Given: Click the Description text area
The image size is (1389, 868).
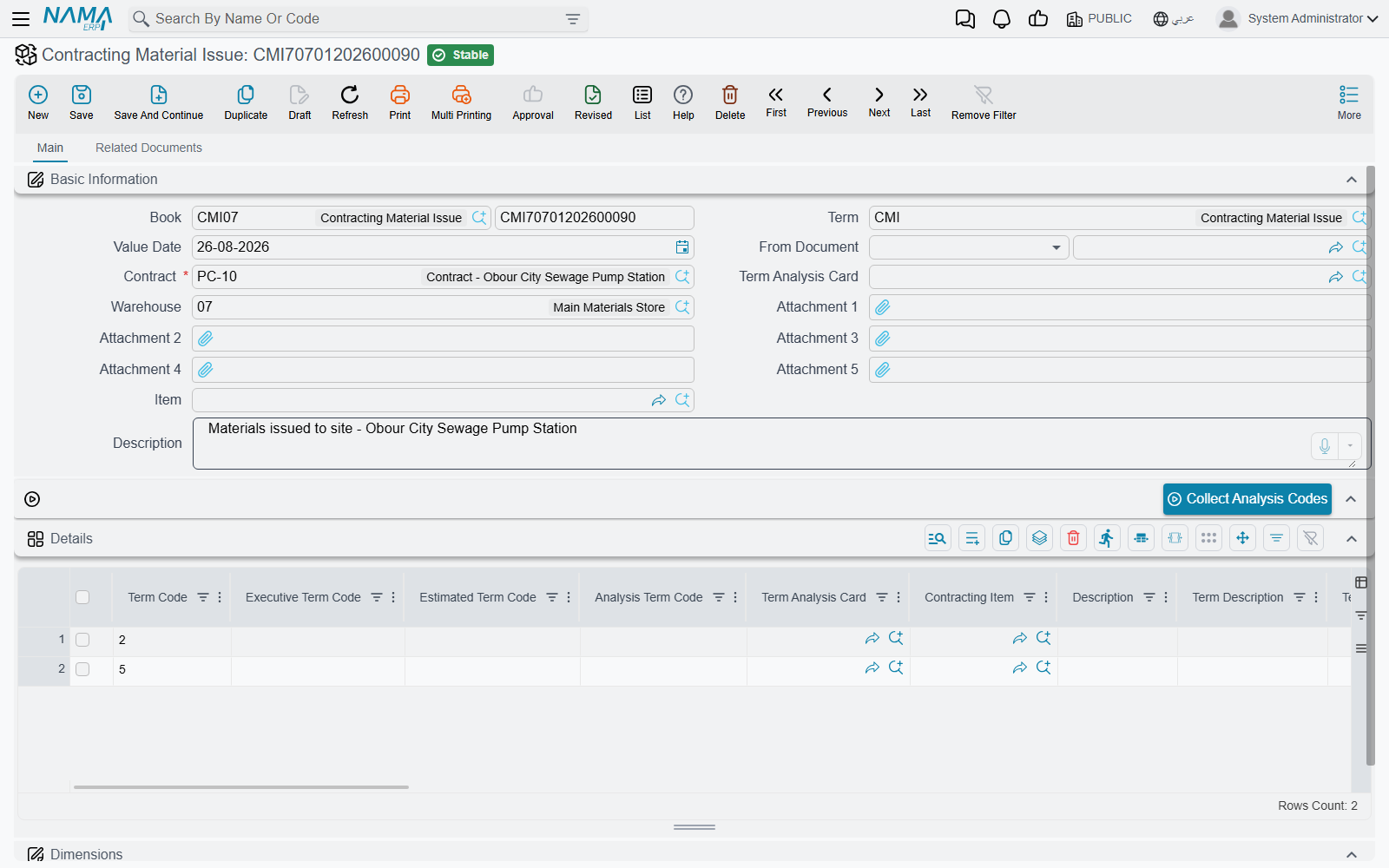Looking at the screenshot, I should click(781, 444).
